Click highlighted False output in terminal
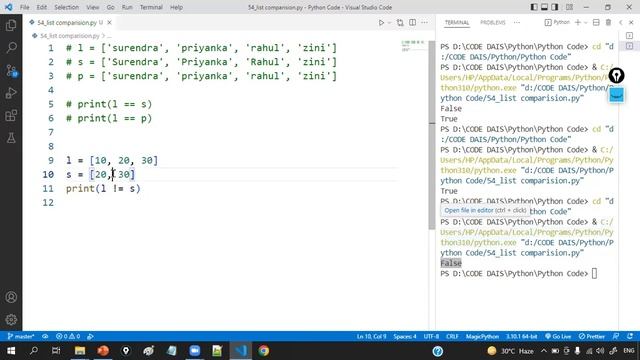 pos(451,263)
